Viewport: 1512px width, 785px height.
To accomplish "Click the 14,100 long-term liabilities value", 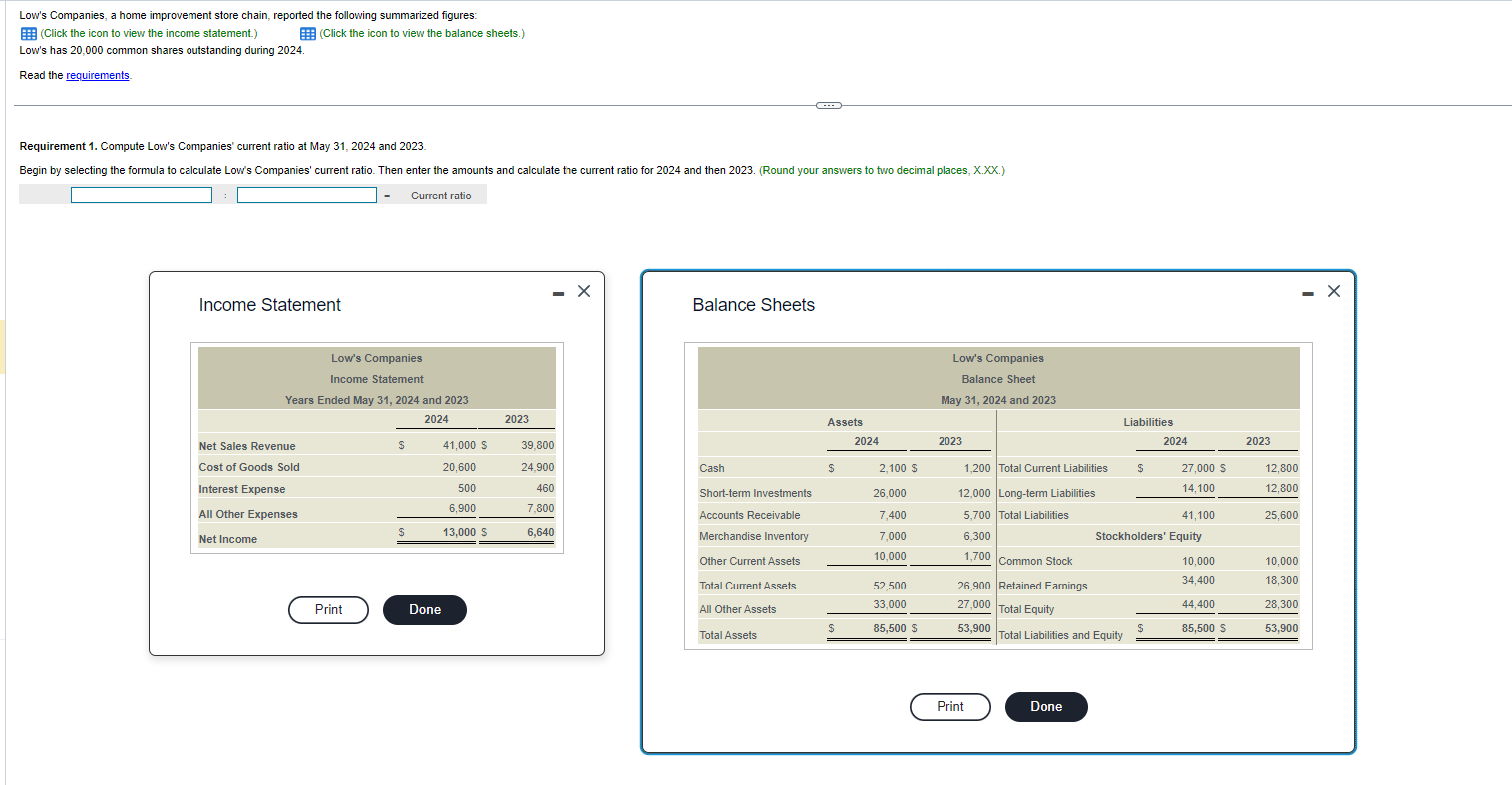I will tap(1198, 488).
